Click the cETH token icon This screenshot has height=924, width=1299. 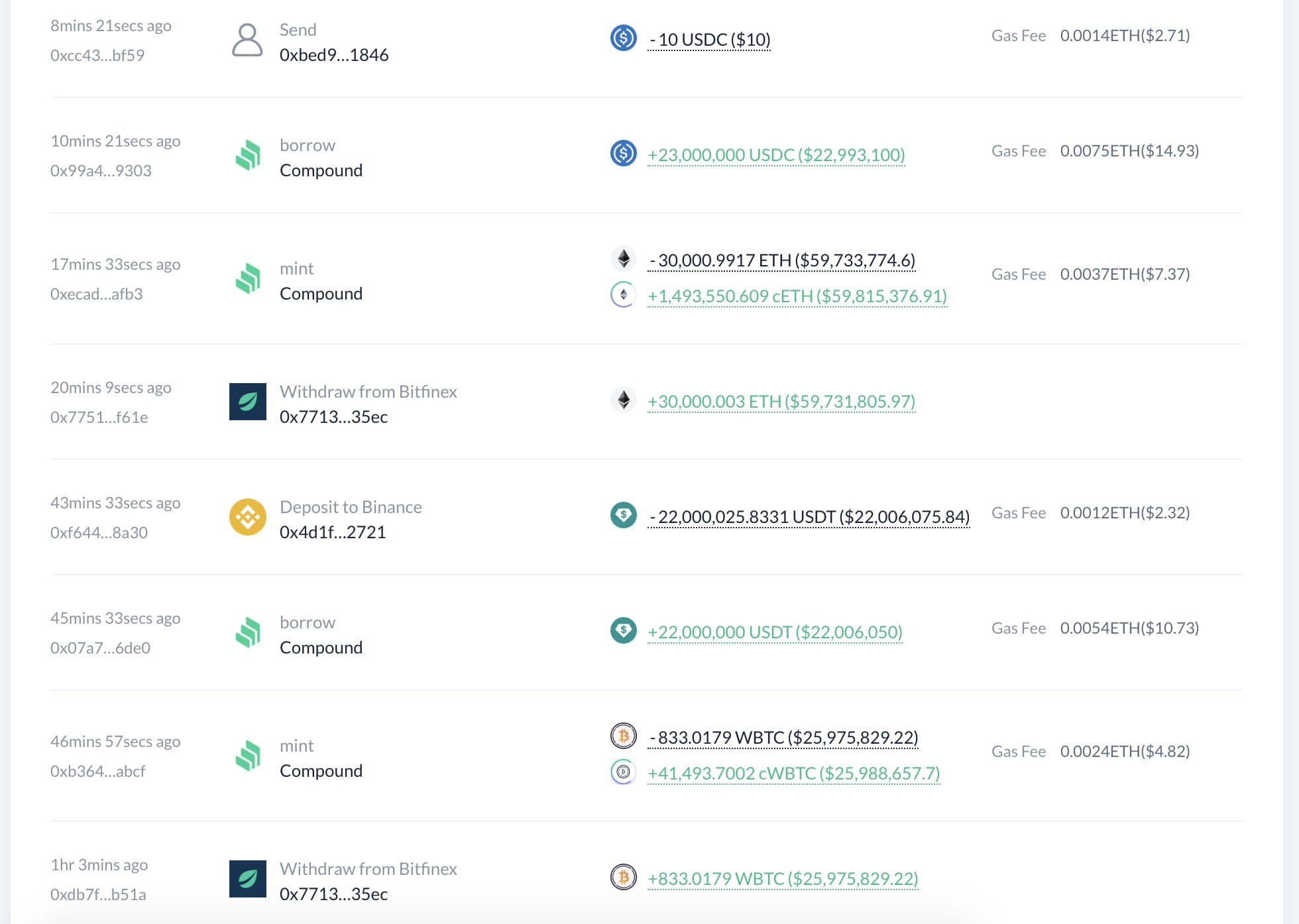click(x=623, y=296)
